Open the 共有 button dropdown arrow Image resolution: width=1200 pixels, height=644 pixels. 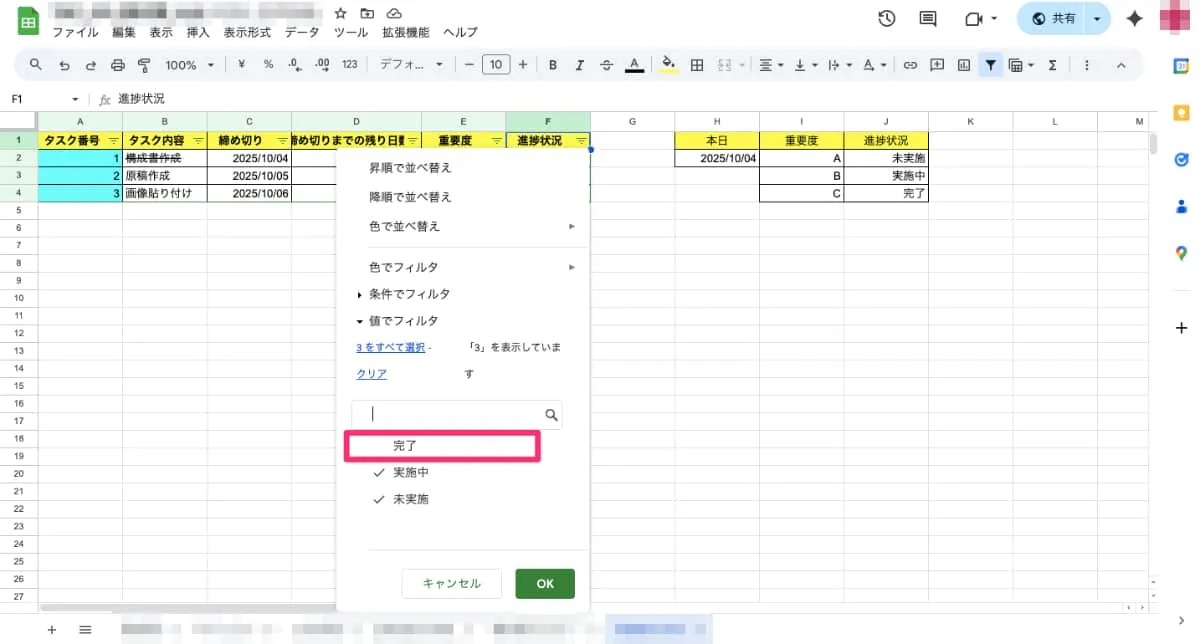tap(1096, 18)
